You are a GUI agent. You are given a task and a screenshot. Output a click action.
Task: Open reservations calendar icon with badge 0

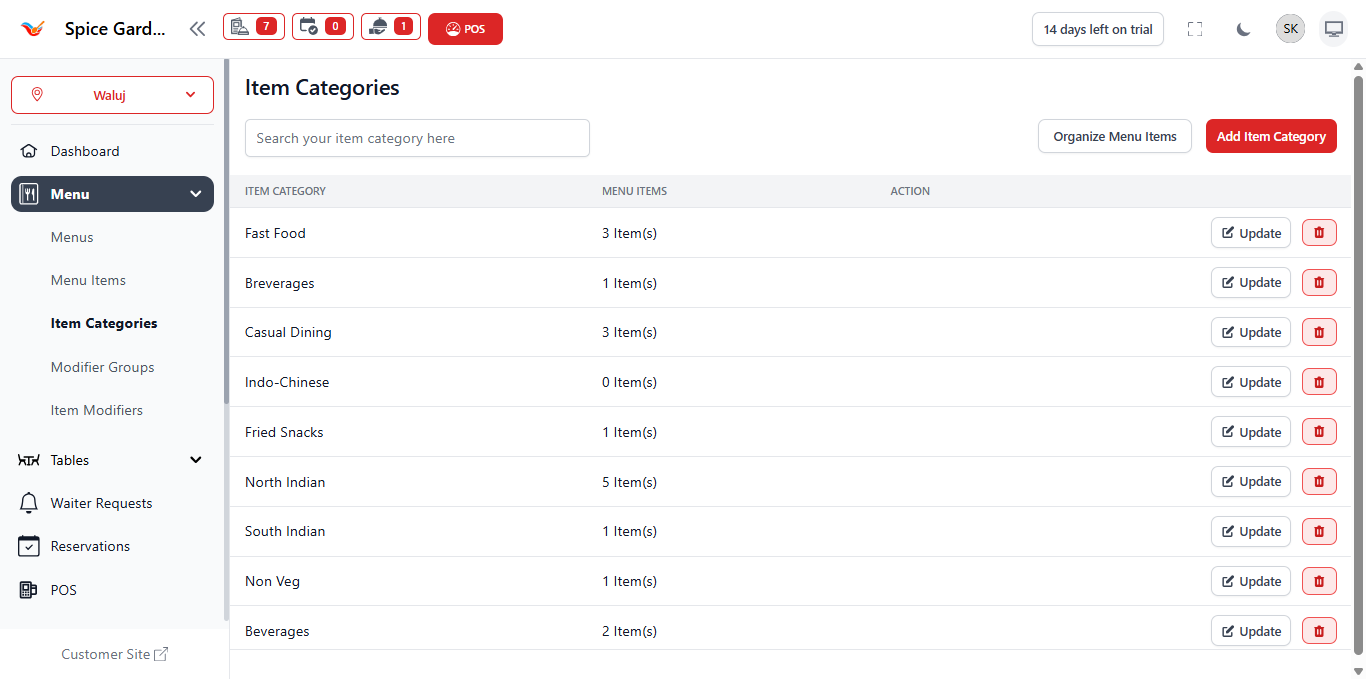tap(322, 27)
